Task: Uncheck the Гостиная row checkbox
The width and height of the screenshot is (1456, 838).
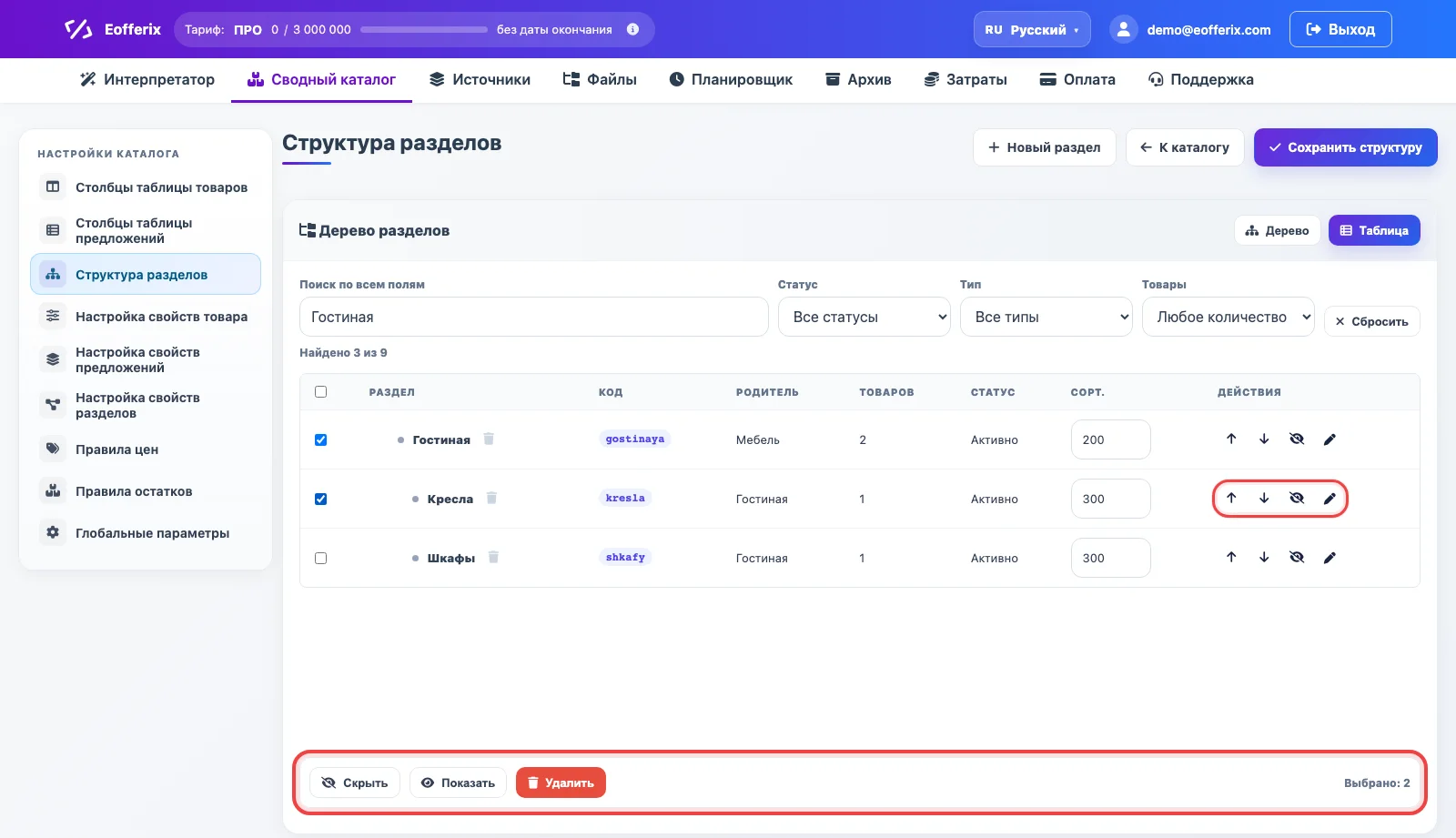Action: pos(320,439)
